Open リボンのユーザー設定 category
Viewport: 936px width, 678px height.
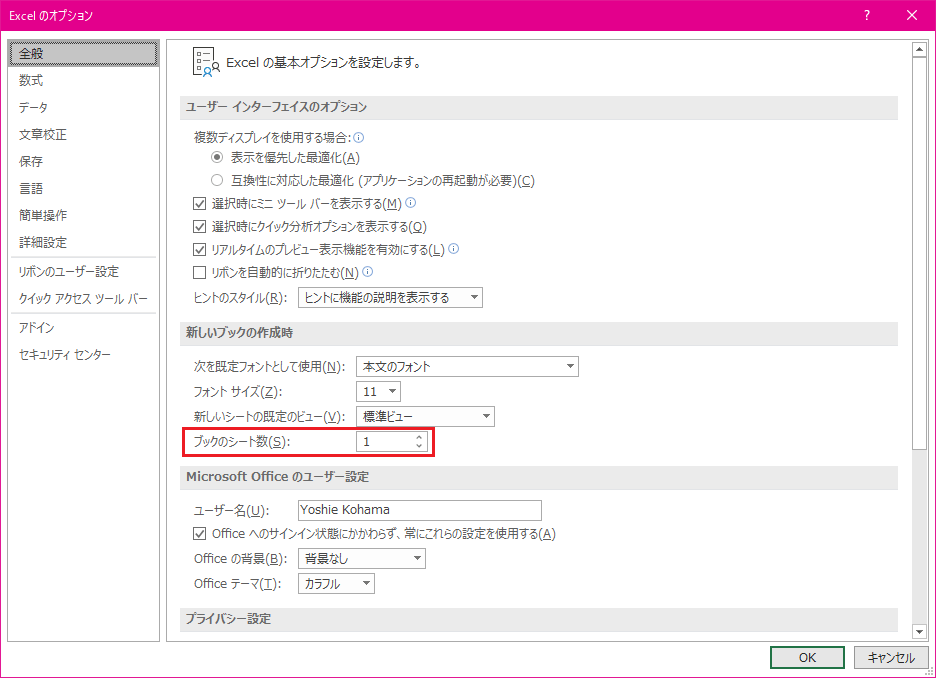[x=84, y=272]
